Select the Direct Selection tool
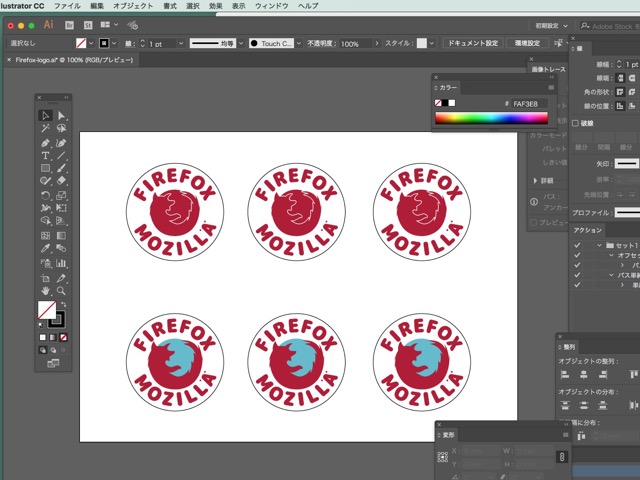 [x=61, y=116]
